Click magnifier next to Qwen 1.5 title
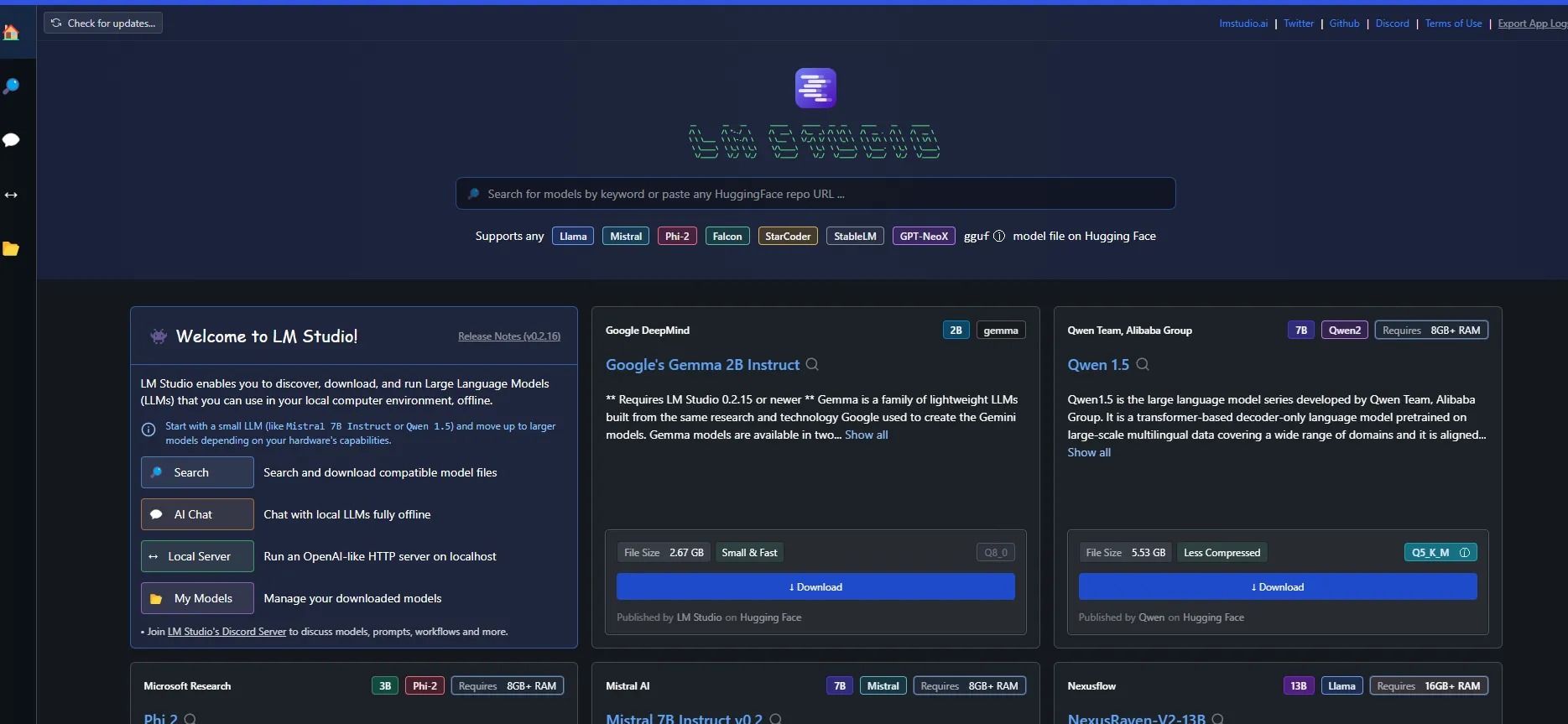Viewport: 1568px width, 724px height. [1143, 364]
